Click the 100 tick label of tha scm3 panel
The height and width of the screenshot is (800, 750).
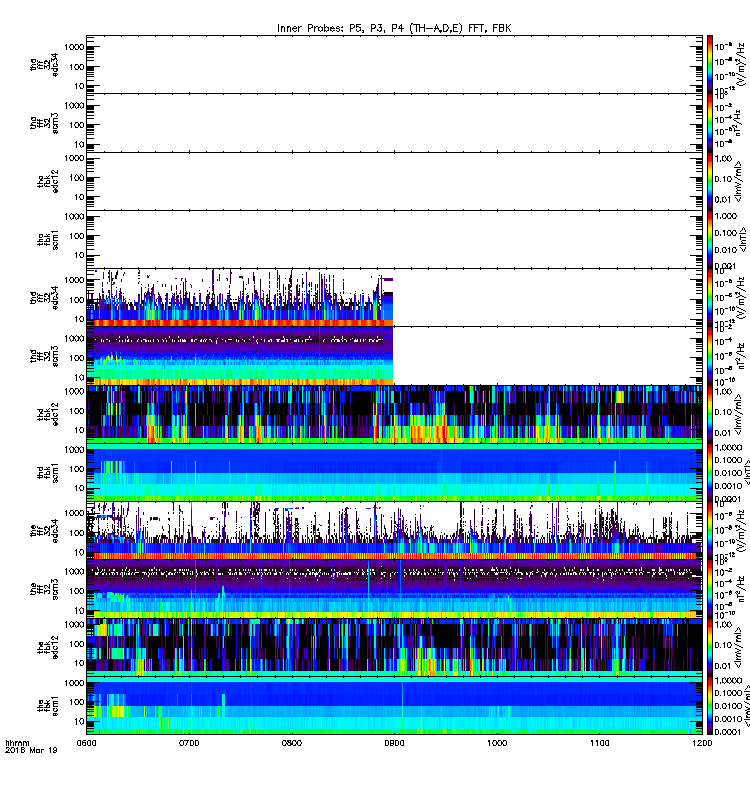77,125
